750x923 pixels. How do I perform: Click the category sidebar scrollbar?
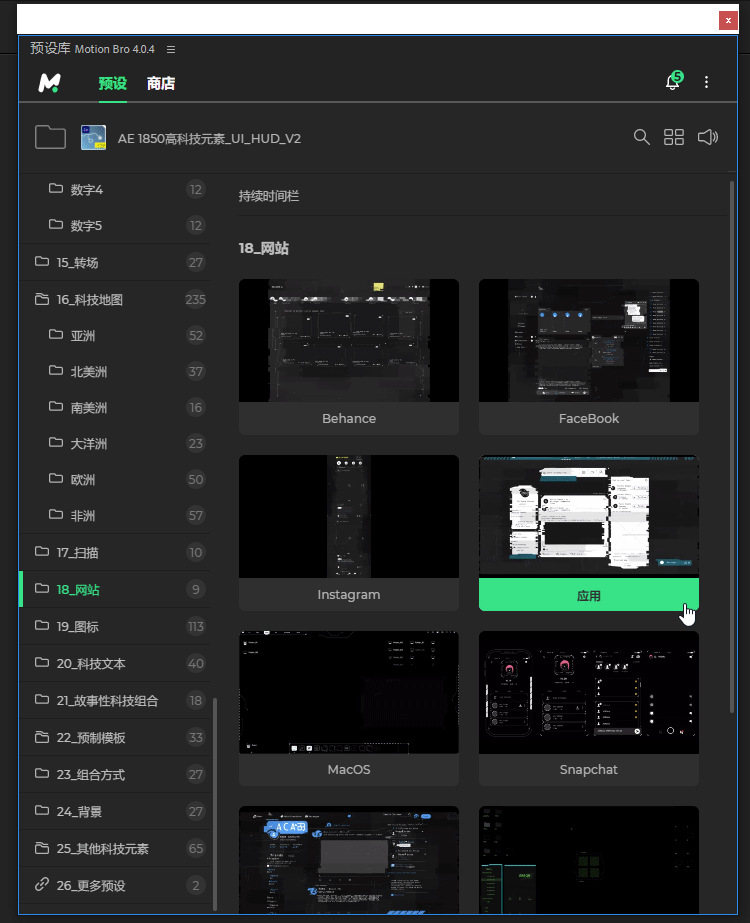point(214,804)
